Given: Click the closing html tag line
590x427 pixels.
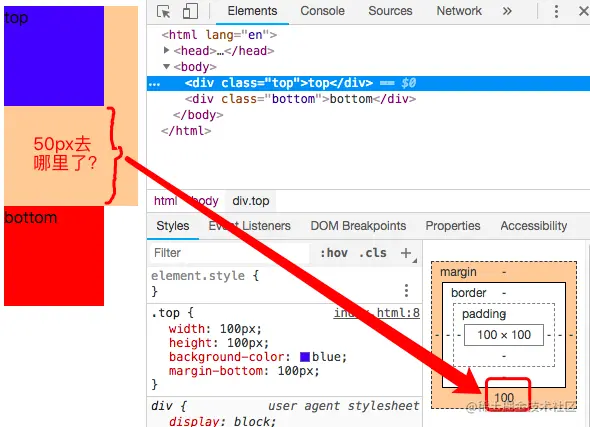Looking at the screenshot, I should (x=186, y=131).
